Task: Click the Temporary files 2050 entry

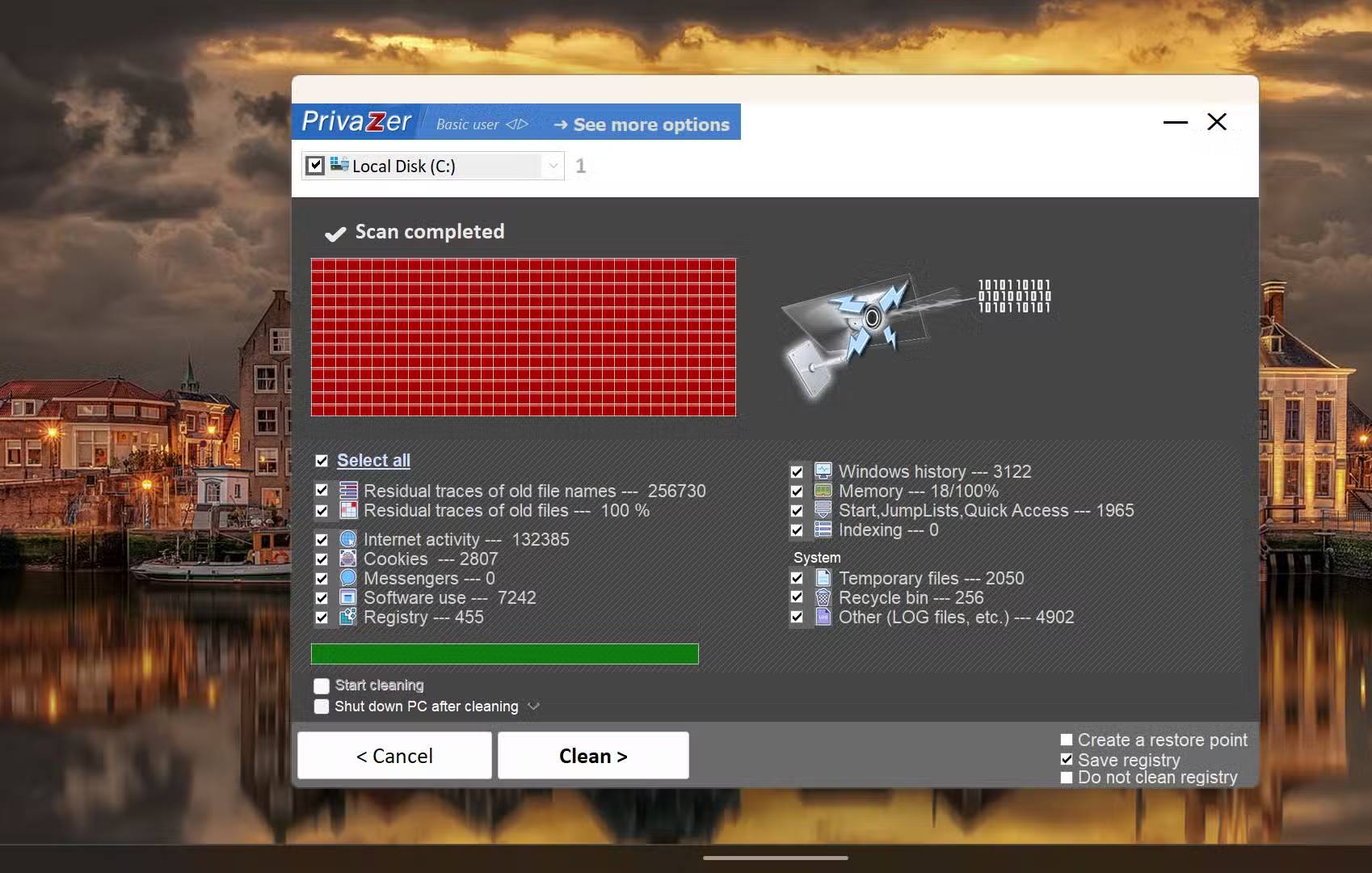Action: (x=932, y=578)
